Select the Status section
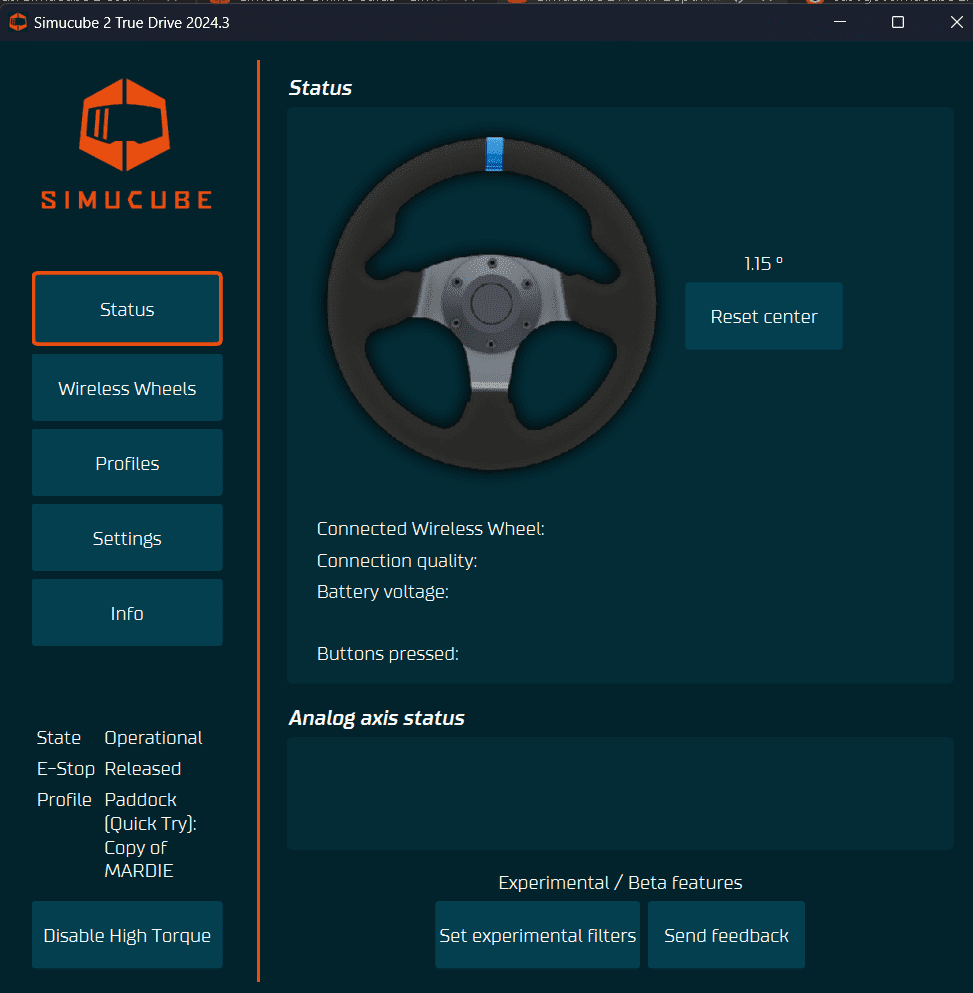 pyautogui.click(x=126, y=309)
